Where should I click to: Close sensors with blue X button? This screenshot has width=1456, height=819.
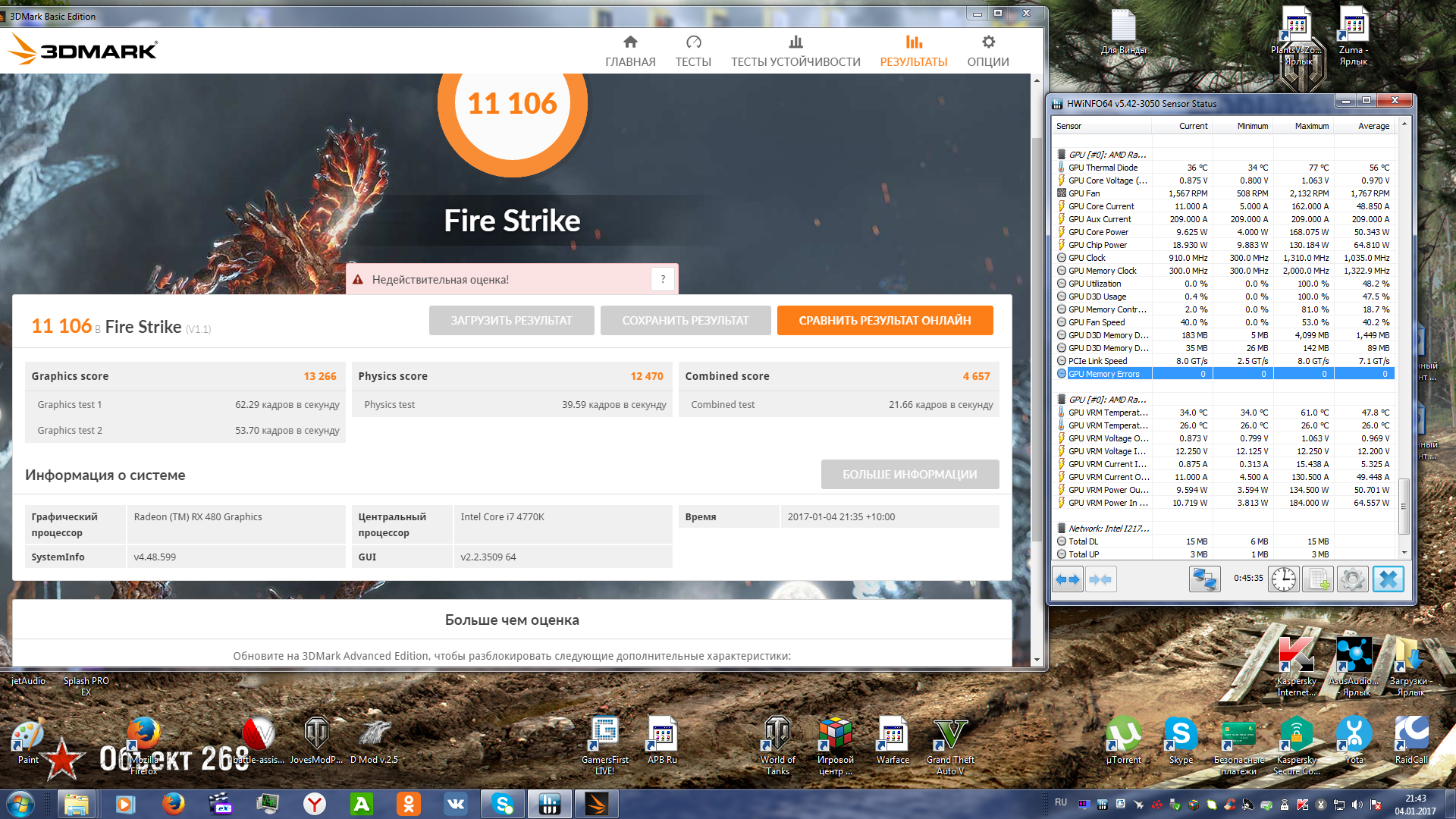click(1388, 579)
